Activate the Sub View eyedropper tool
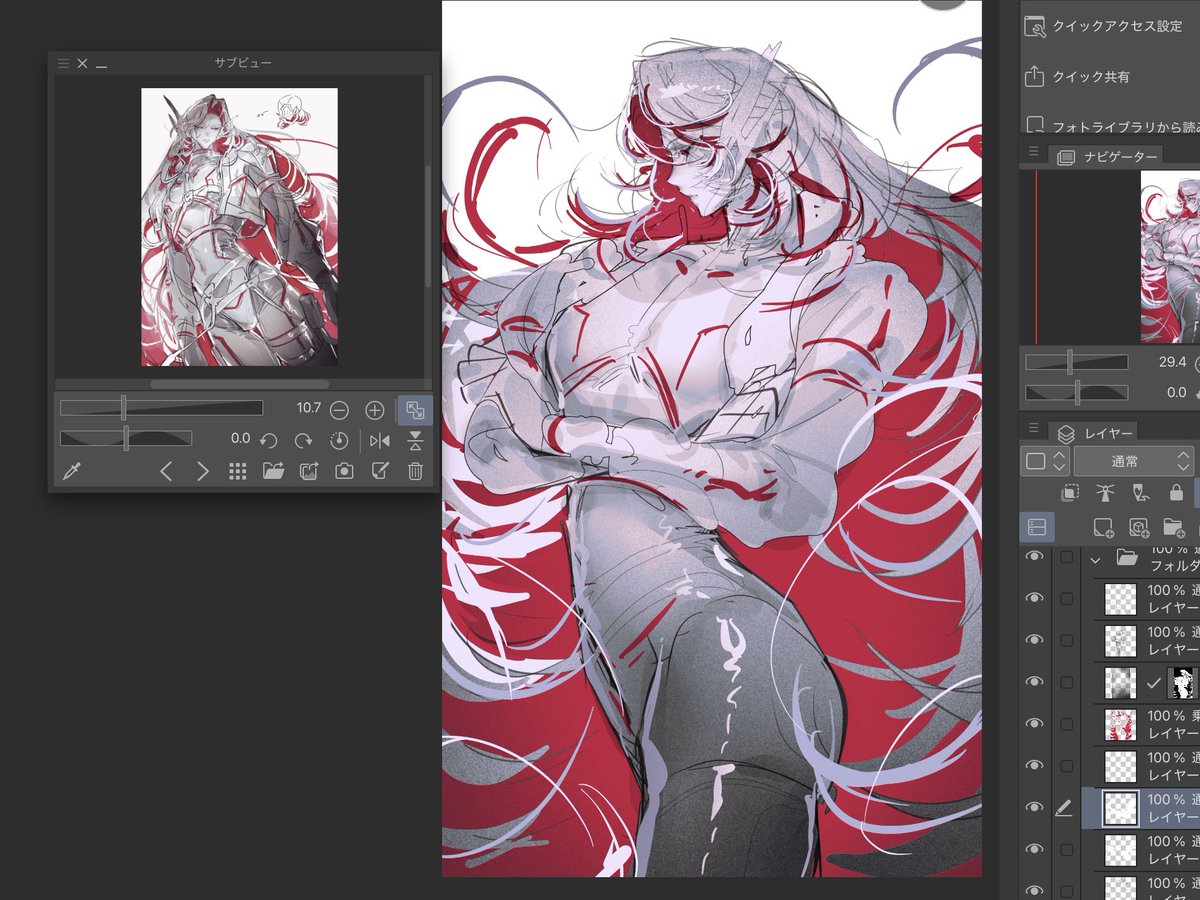 72,471
